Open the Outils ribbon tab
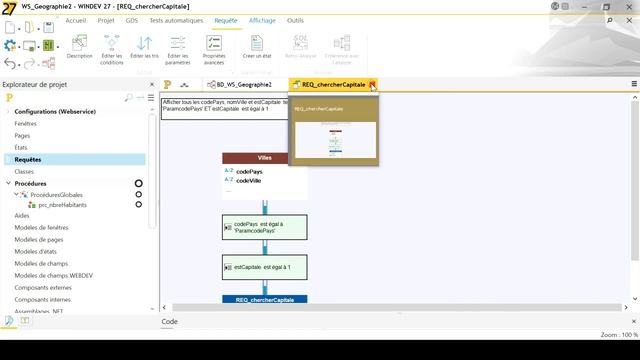Viewport: 640px width, 360px height. [295, 20]
